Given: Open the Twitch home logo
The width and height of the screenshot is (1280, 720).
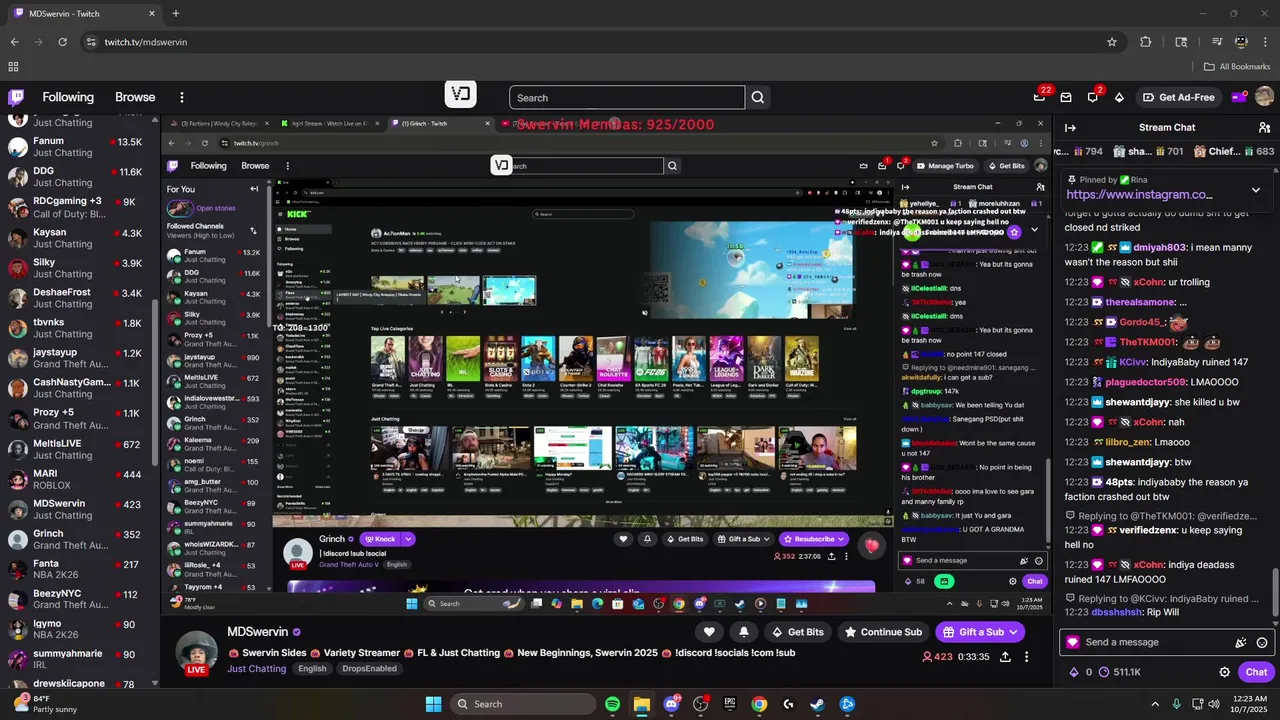Looking at the screenshot, I should 16,97.
